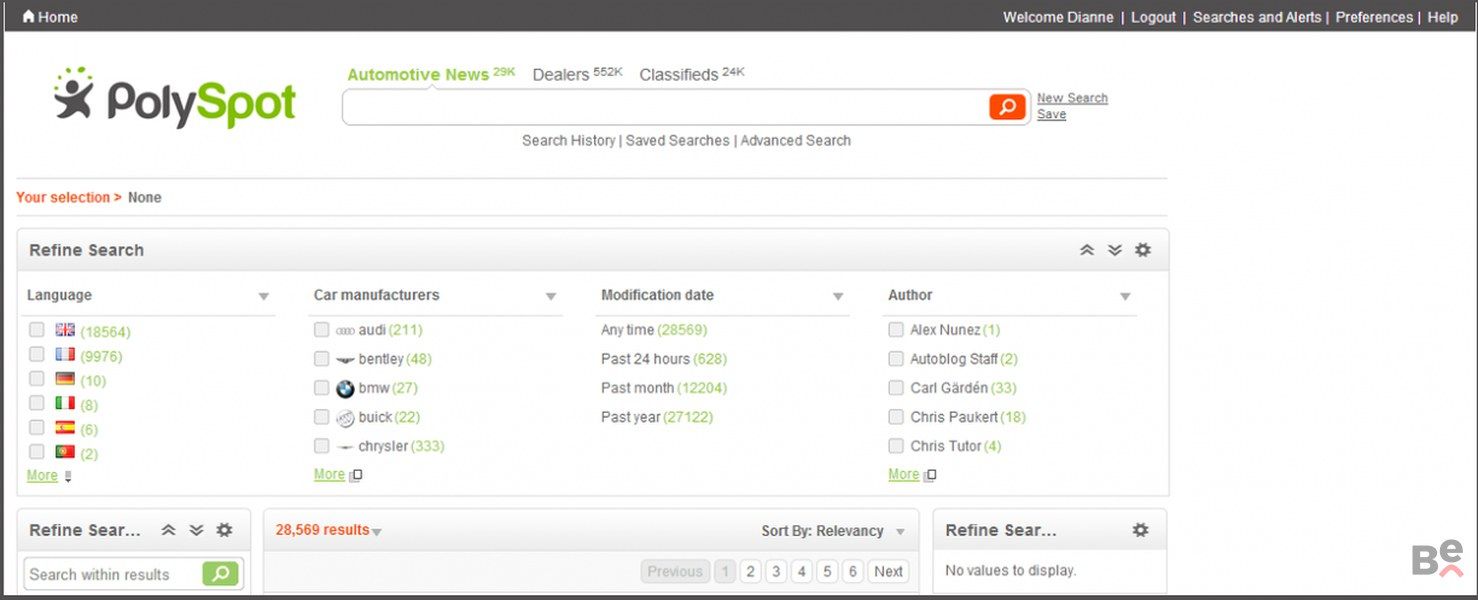Go to results page 3
The height and width of the screenshot is (600, 1478).
(776, 572)
